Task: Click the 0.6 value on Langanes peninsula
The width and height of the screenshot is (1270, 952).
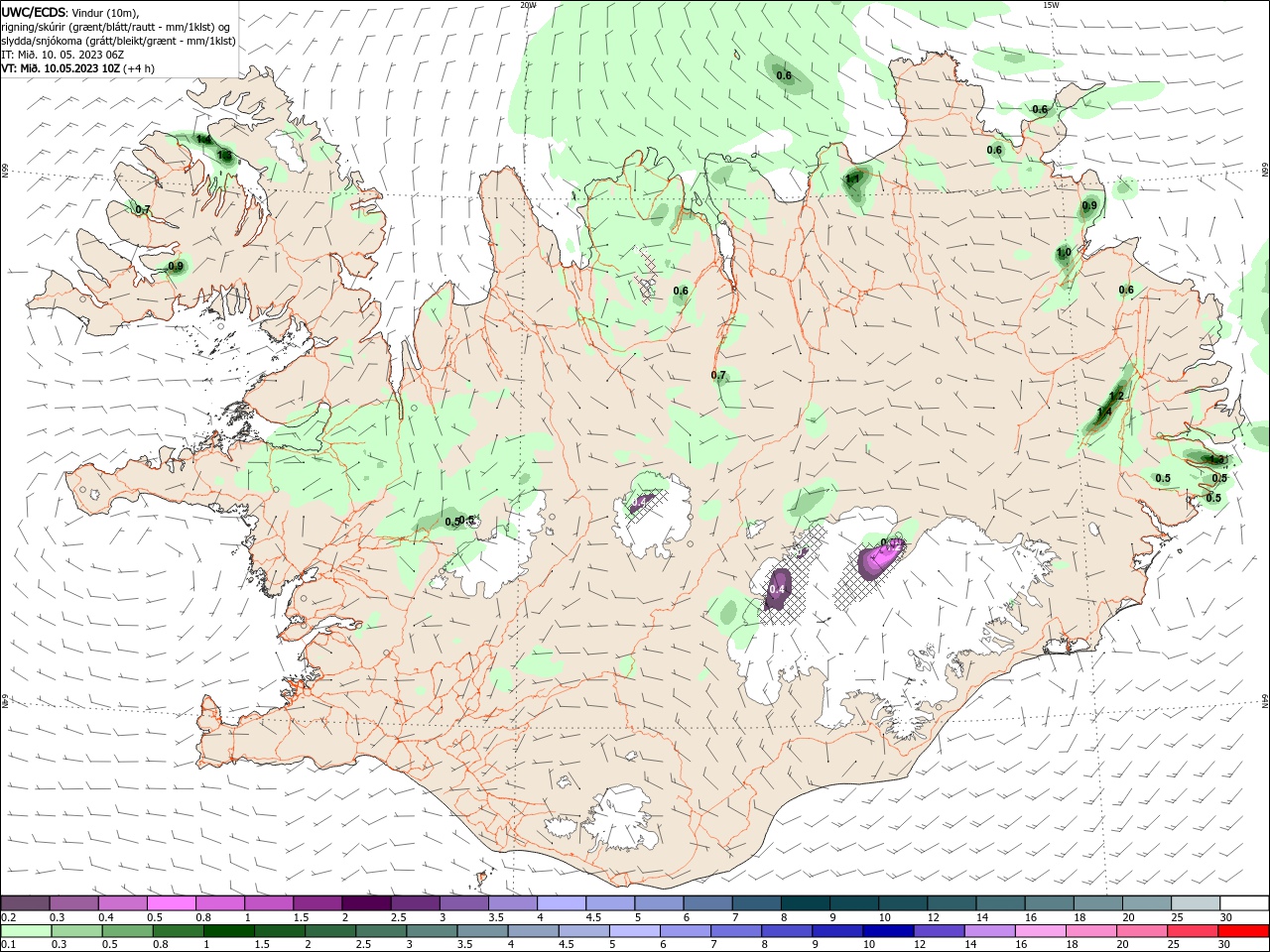Action: [x=1040, y=109]
